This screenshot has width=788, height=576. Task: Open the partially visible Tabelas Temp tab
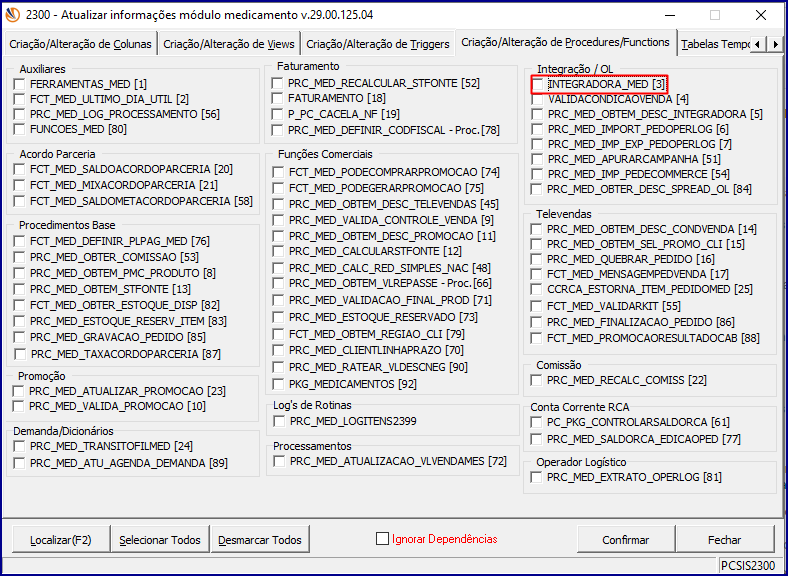tap(715, 44)
